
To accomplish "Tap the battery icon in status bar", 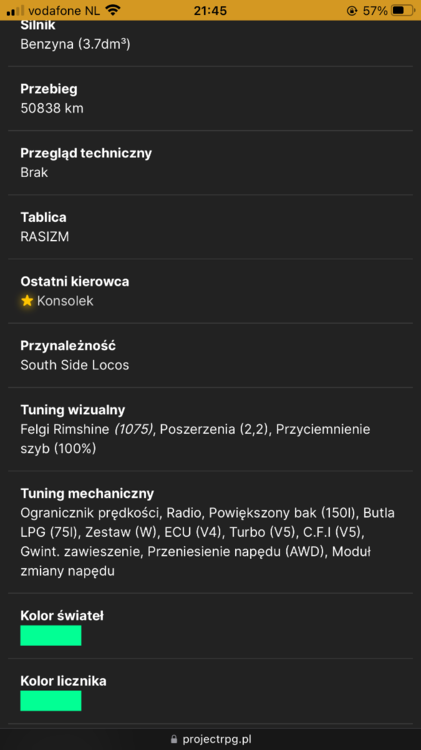I will pos(403,10).
